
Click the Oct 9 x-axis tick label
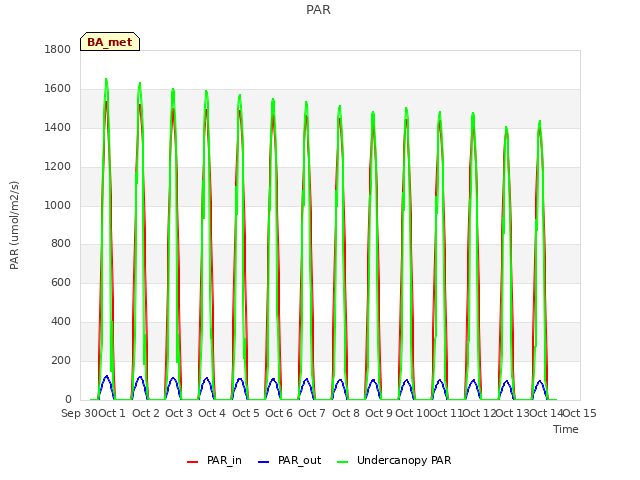(x=379, y=413)
